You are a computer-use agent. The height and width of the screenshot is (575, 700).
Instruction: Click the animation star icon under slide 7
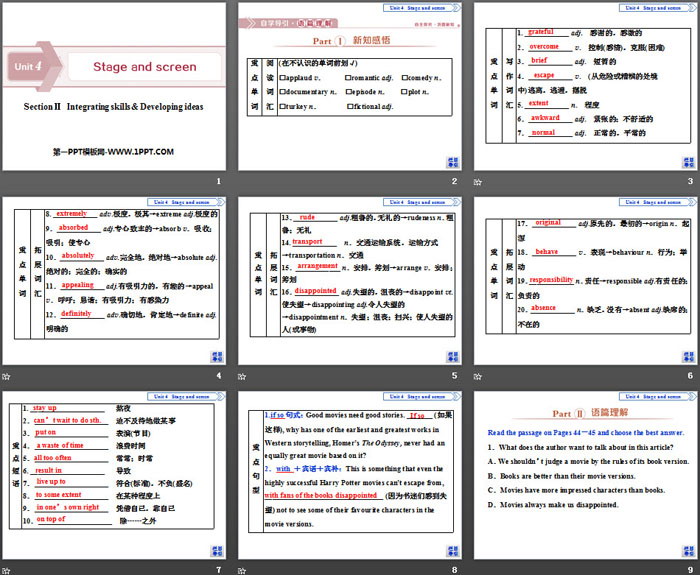6,568
